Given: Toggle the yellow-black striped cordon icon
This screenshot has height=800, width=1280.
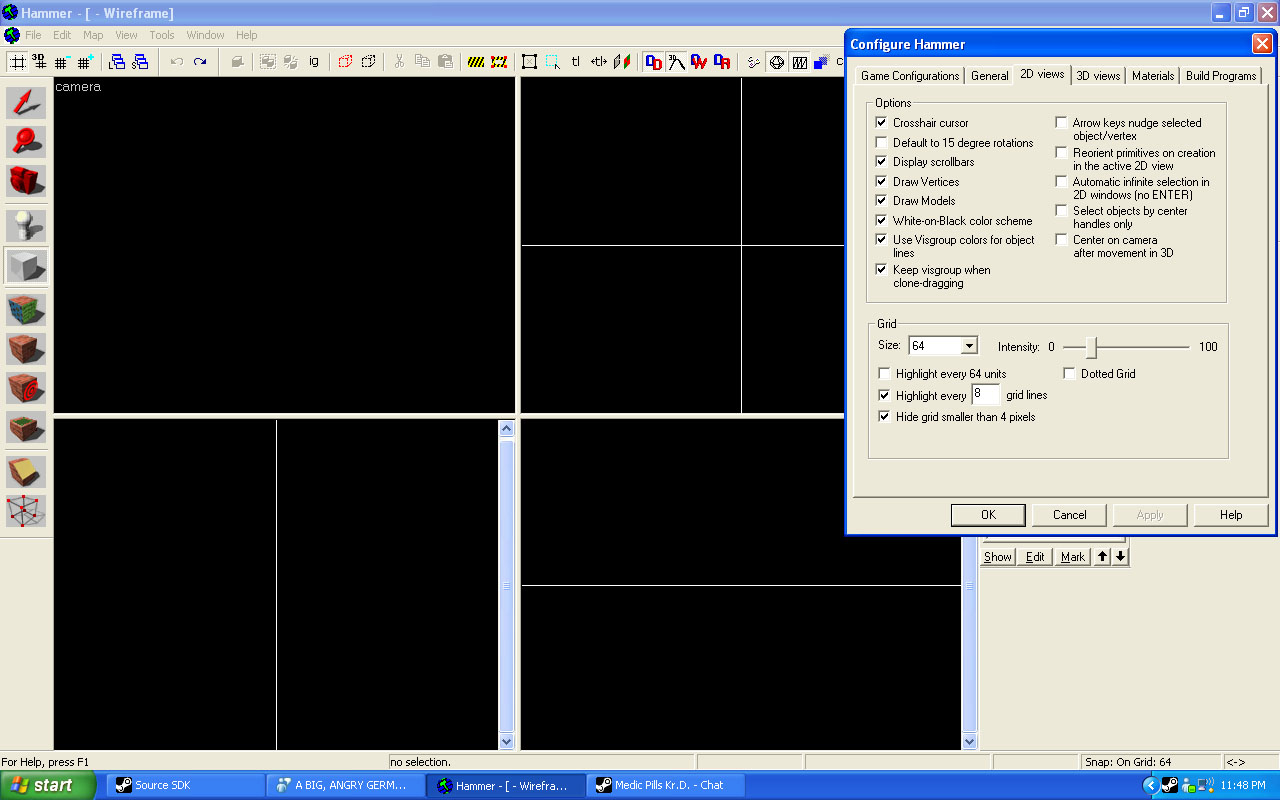Looking at the screenshot, I should click(476, 62).
